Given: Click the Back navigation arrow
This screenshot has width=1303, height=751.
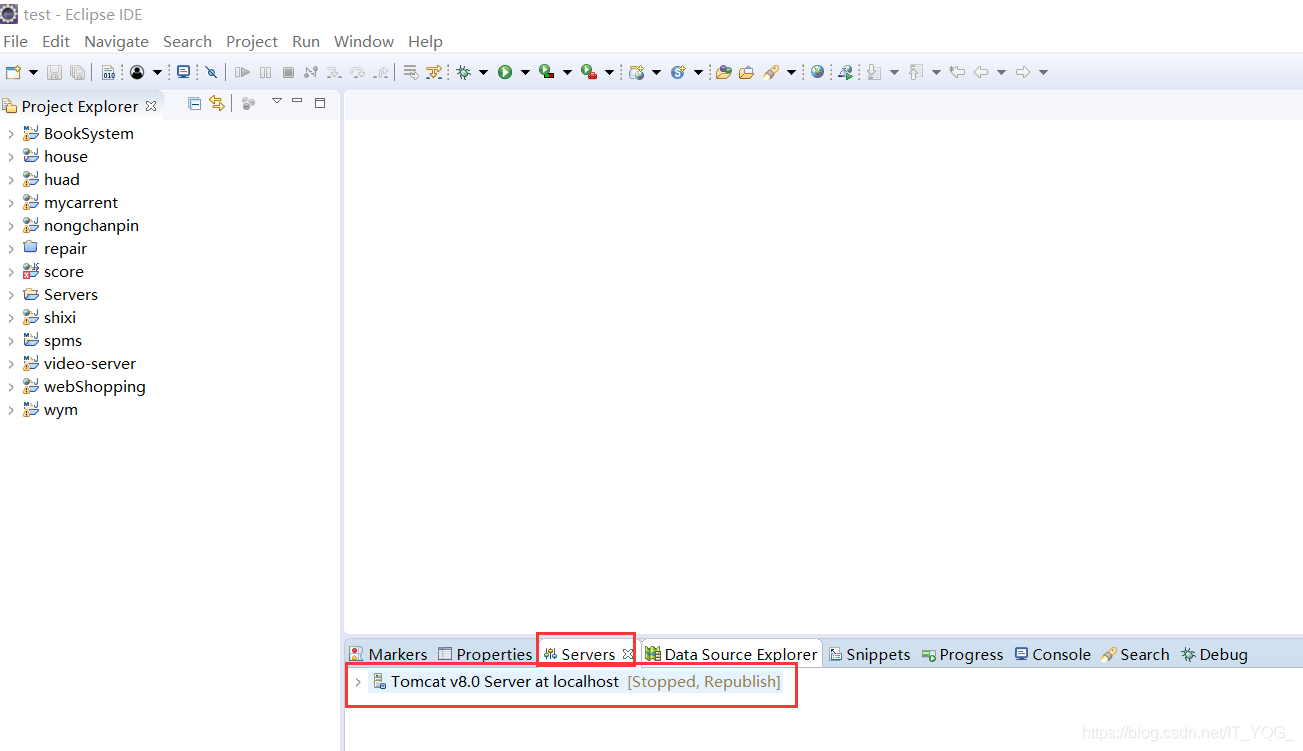Looking at the screenshot, I should 981,72.
